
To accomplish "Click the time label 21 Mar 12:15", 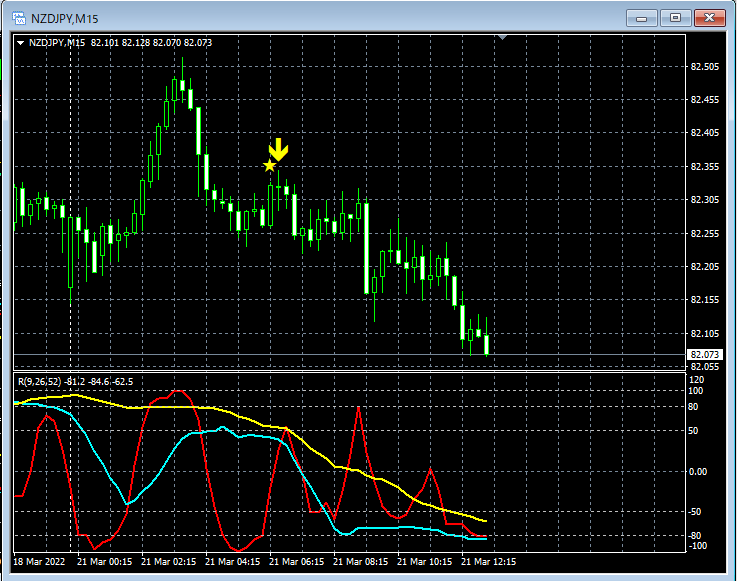I will 489,562.
